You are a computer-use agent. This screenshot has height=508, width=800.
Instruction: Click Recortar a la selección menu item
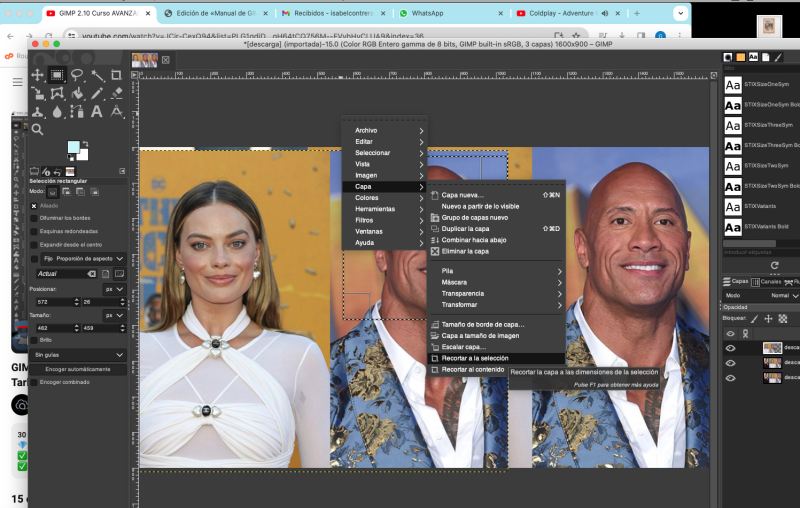pos(475,358)
